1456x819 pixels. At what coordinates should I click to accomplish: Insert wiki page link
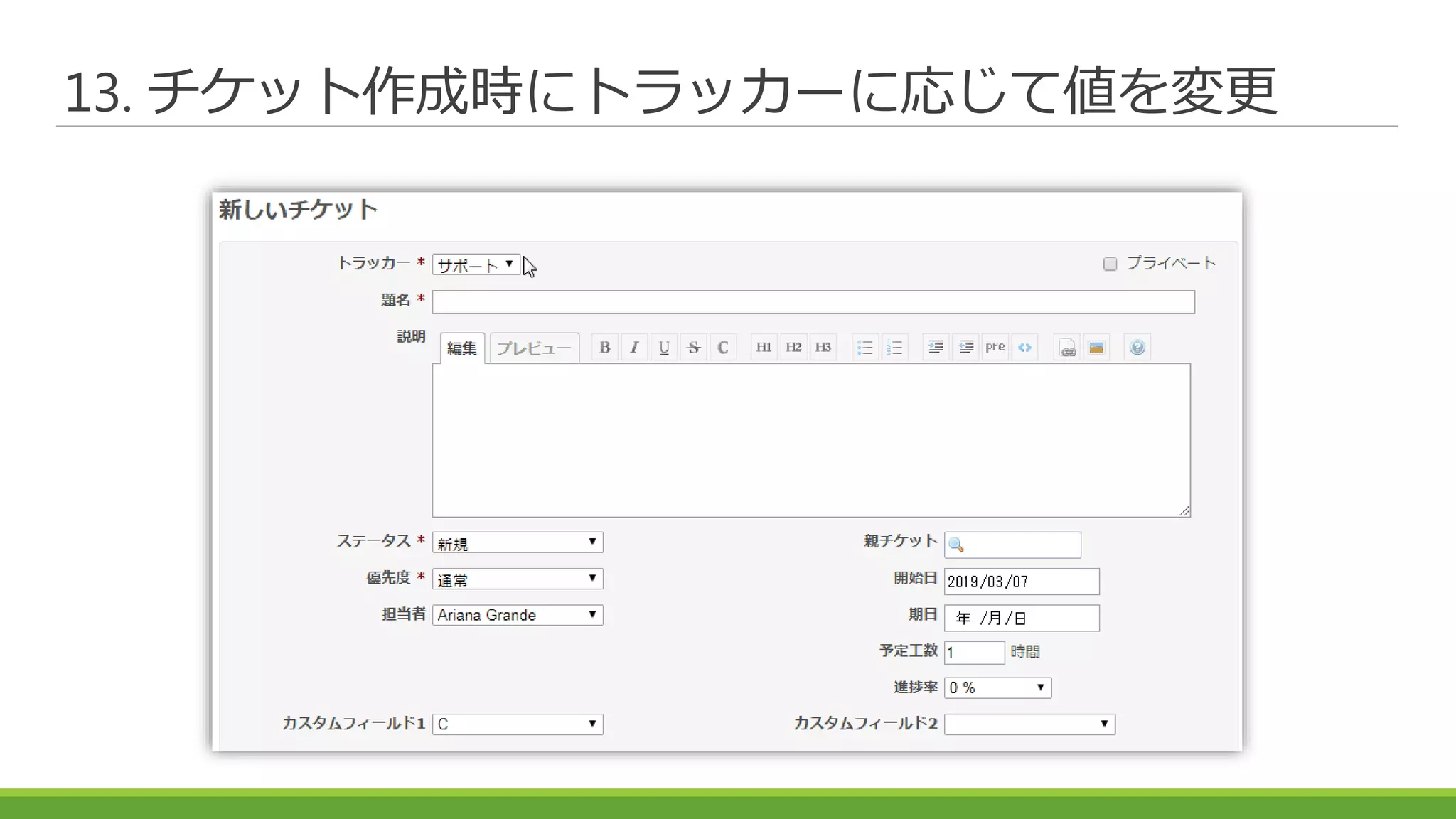[1067, 348]
